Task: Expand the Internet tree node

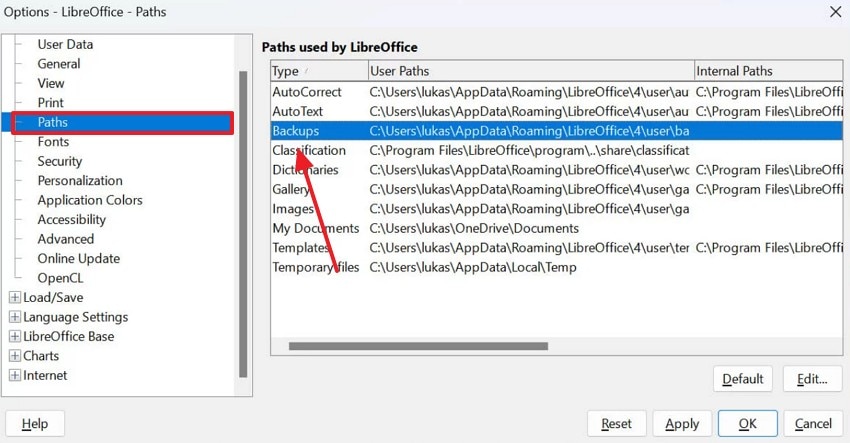Action: [x=15, y=375]
